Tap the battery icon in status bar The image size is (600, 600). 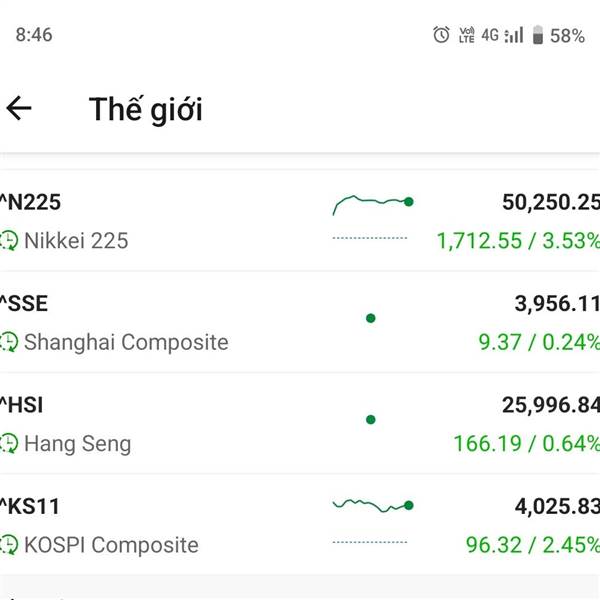pos(538,35)
